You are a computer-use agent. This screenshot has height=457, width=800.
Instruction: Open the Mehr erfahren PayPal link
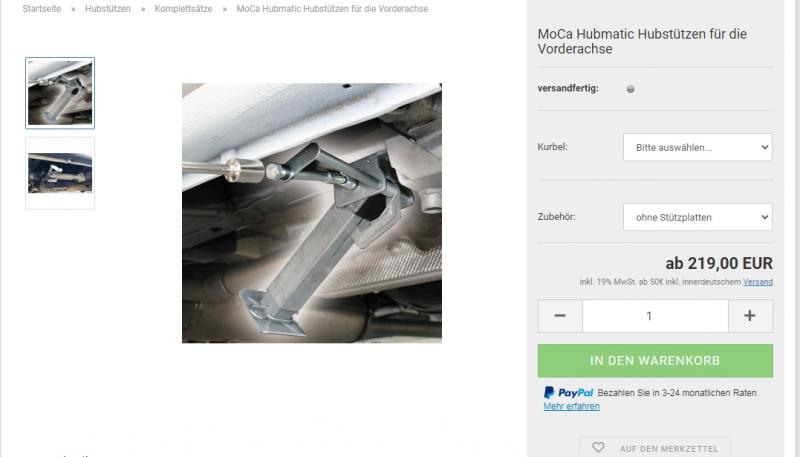click(x=571, y=407)
